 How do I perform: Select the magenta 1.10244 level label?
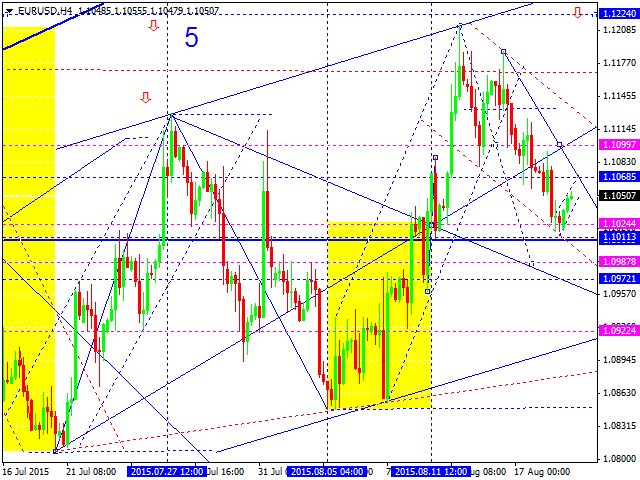[x=619, y=224]
